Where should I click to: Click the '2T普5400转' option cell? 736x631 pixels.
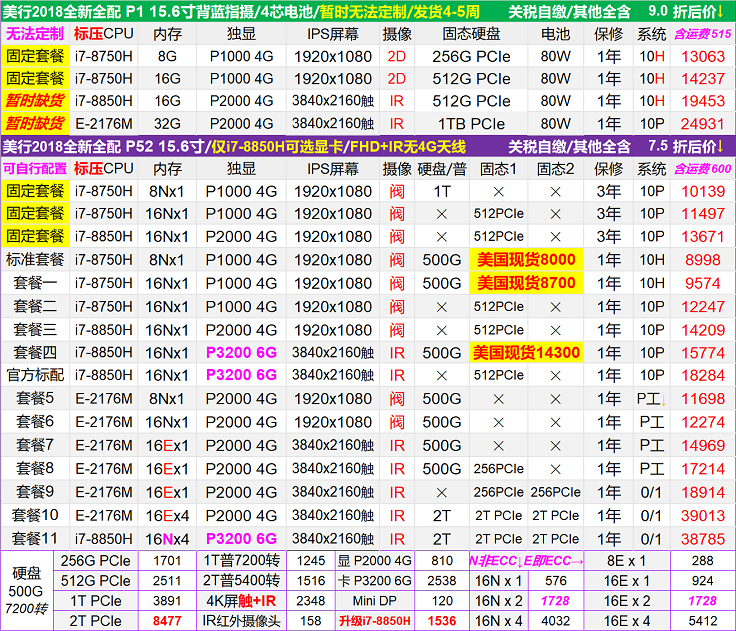point(241,580)
